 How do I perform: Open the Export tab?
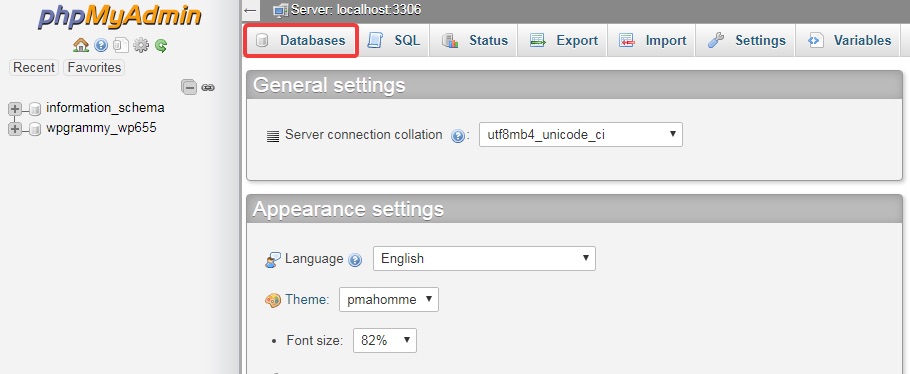coord(562,40)
